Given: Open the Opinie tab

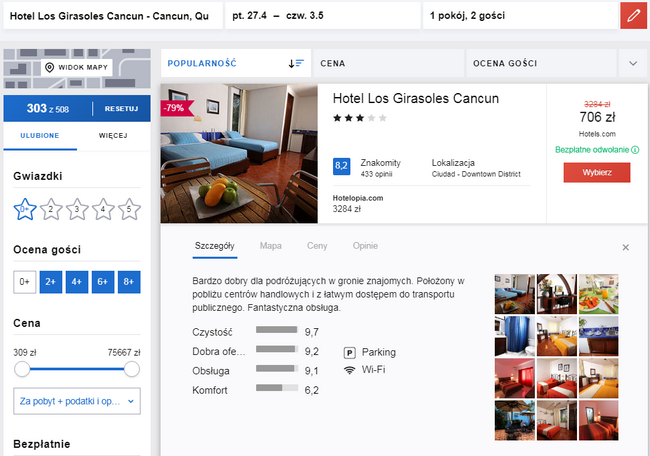Looking at the screenshot, I should pos(364,245).
